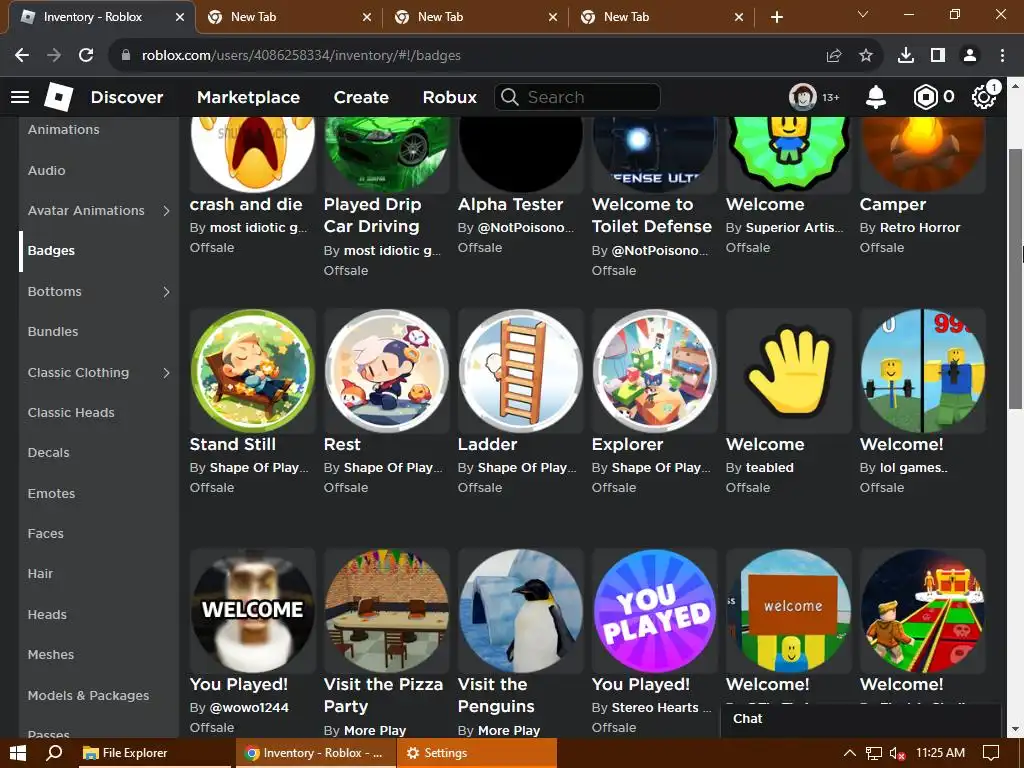Click creator link @wowo1244
The width and height of the screenshot is (1024, 768).
(249, 707)
